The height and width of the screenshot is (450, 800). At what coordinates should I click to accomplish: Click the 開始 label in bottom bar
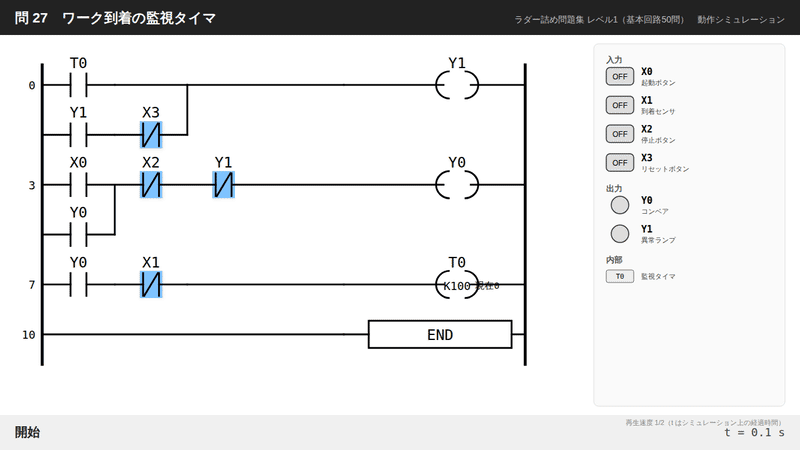[x=27, y=433]
